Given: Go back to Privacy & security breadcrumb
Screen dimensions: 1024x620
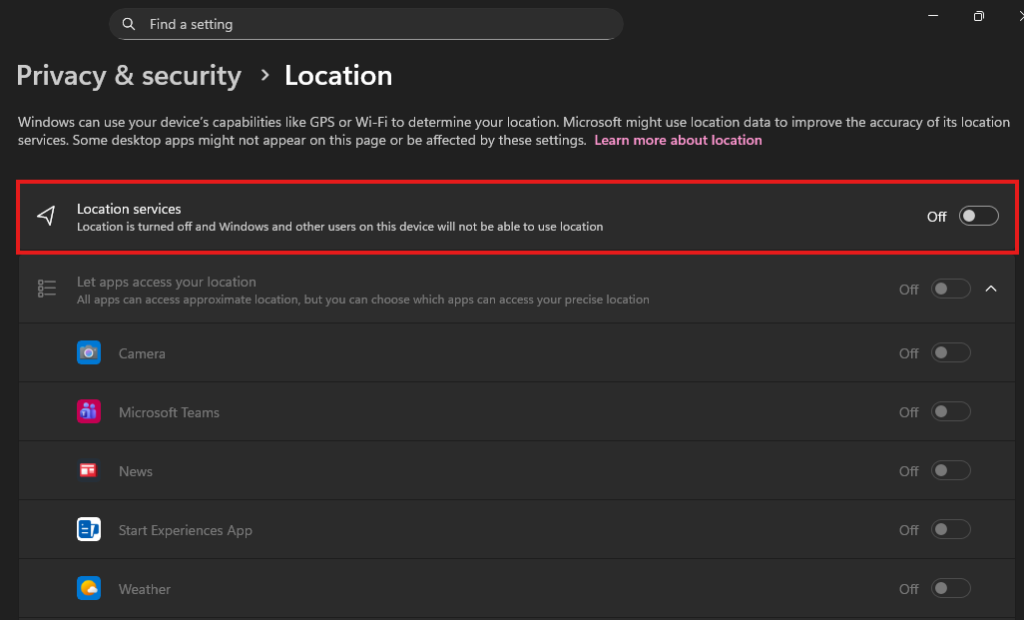Looking at the screenshot, I should 129,76.
